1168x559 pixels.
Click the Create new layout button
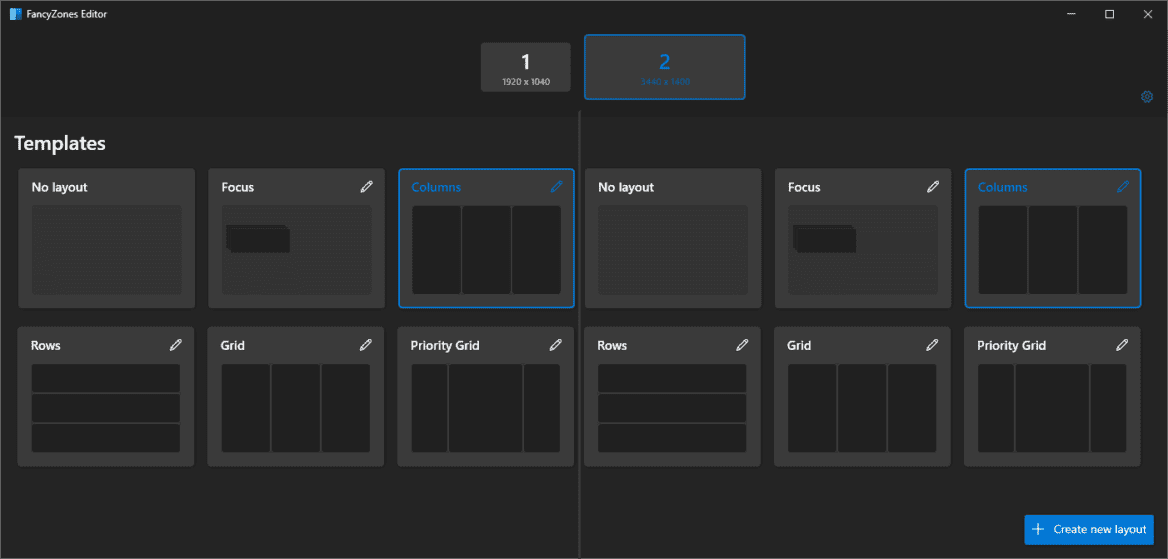[1089, 529]
